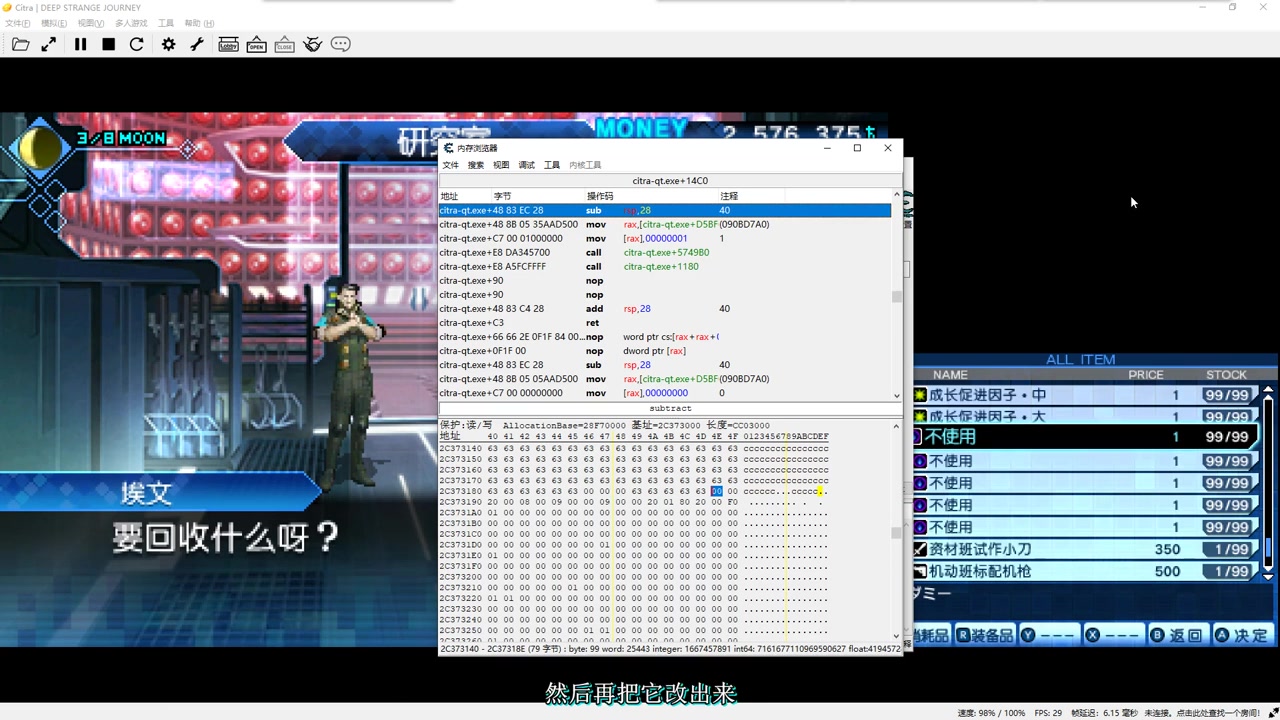
Task: Open Citra 工具 menu
Action: [166, 23]
